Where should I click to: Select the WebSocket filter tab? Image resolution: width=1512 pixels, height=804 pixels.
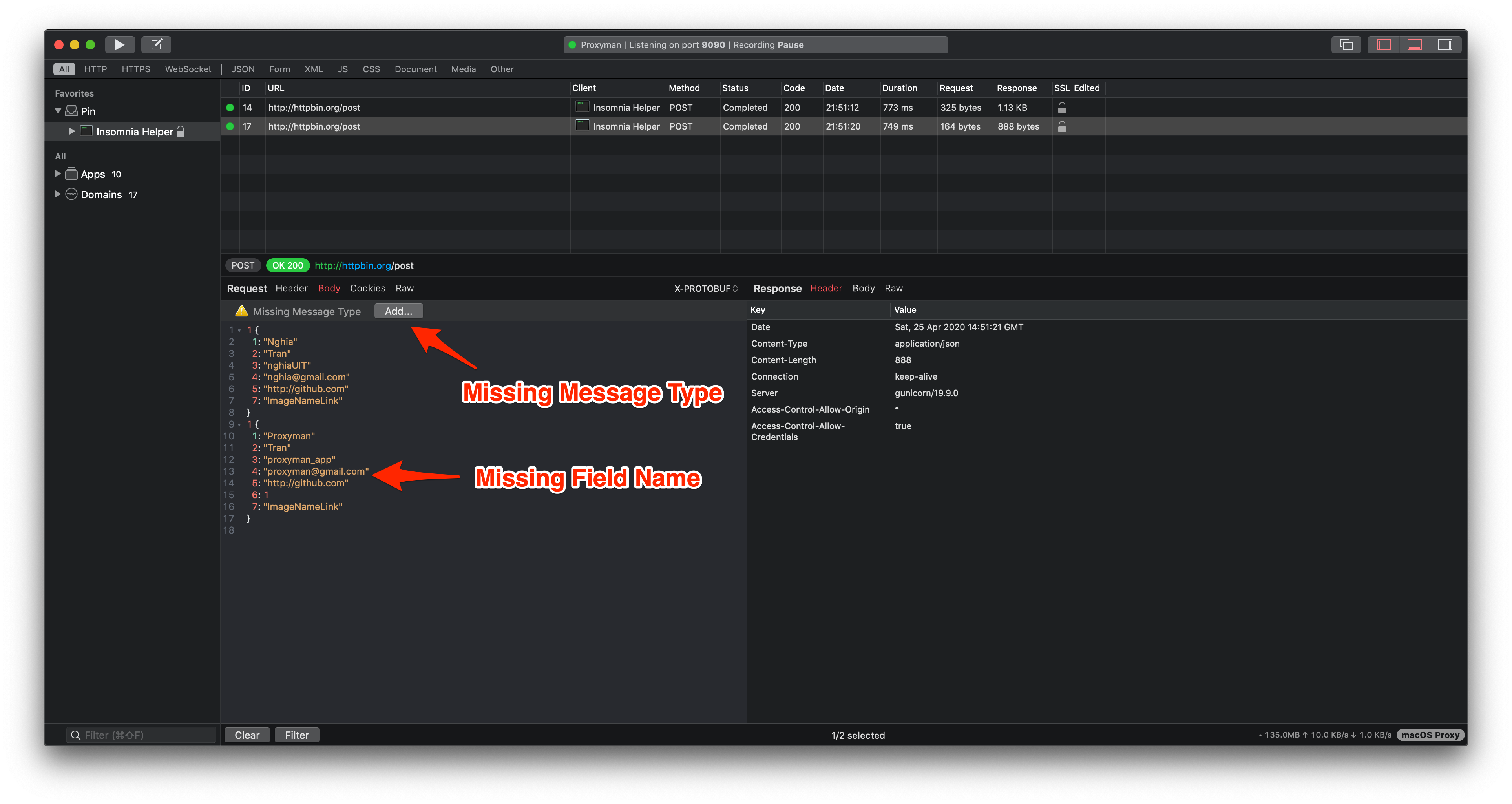(188, 69)
